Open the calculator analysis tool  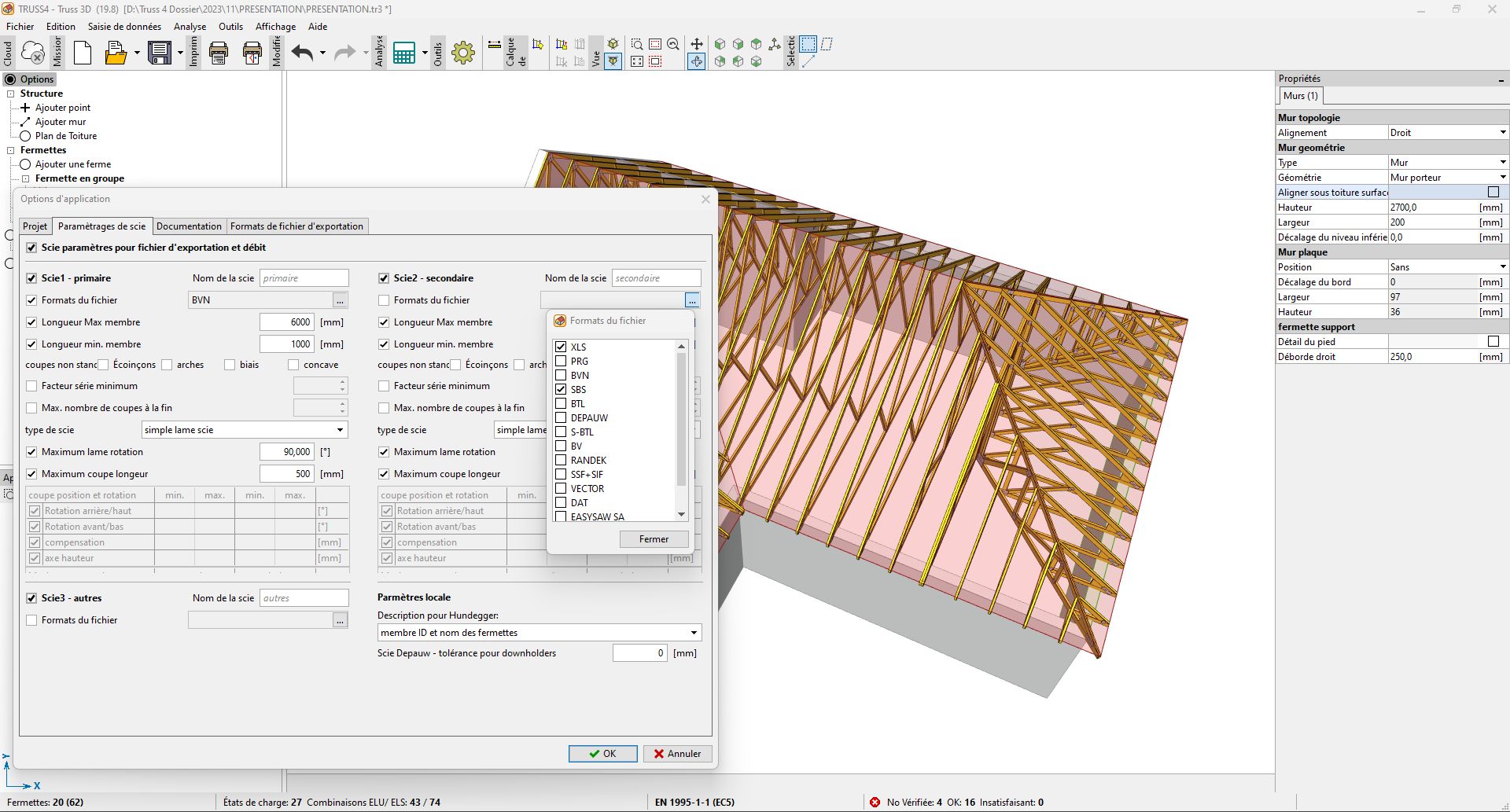coord(404,53)
